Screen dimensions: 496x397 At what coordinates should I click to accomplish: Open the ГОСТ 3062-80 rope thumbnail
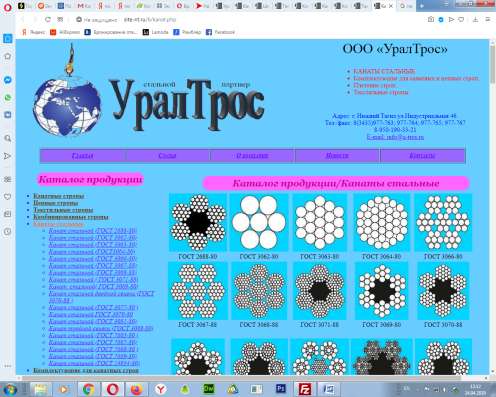259,223
